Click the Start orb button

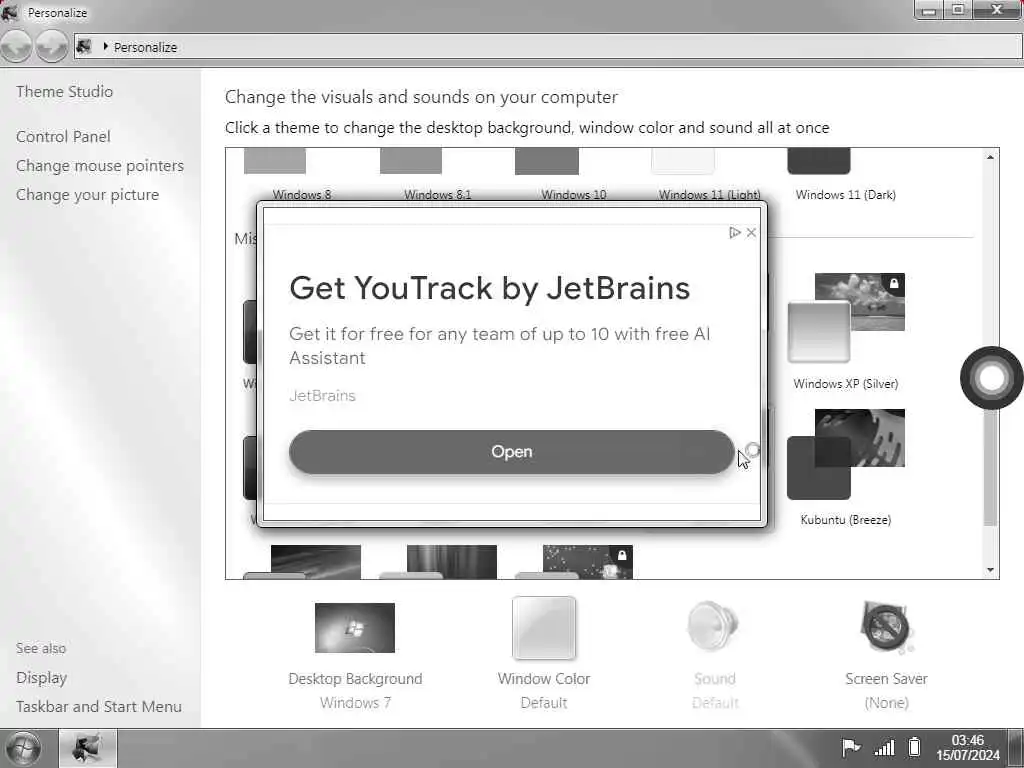point(23,748)
